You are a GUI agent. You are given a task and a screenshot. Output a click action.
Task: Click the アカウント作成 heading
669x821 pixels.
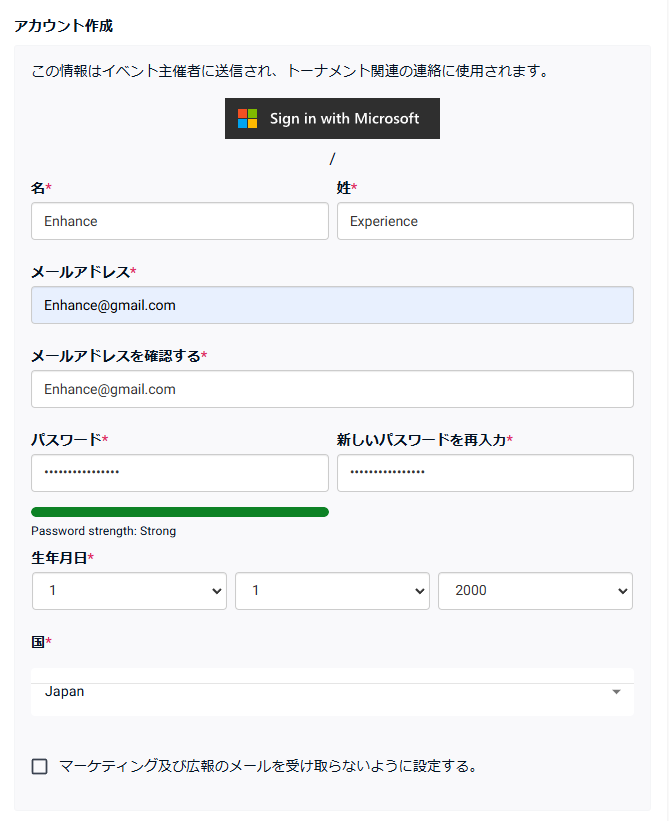click(x=63, y=25)
